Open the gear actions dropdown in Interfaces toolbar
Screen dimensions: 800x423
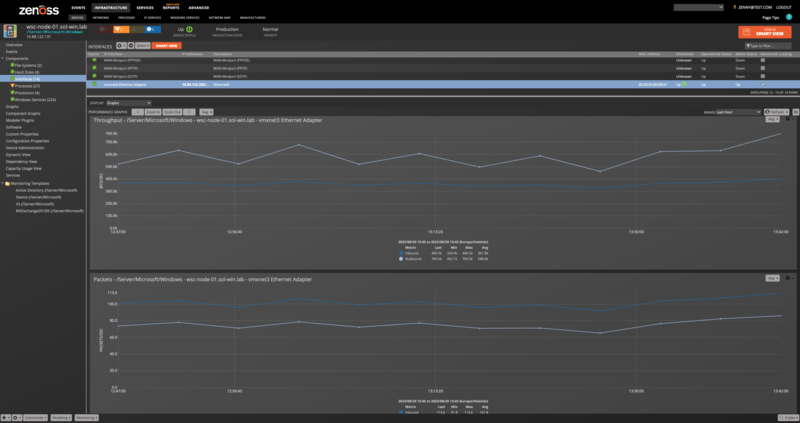(121, 46)
